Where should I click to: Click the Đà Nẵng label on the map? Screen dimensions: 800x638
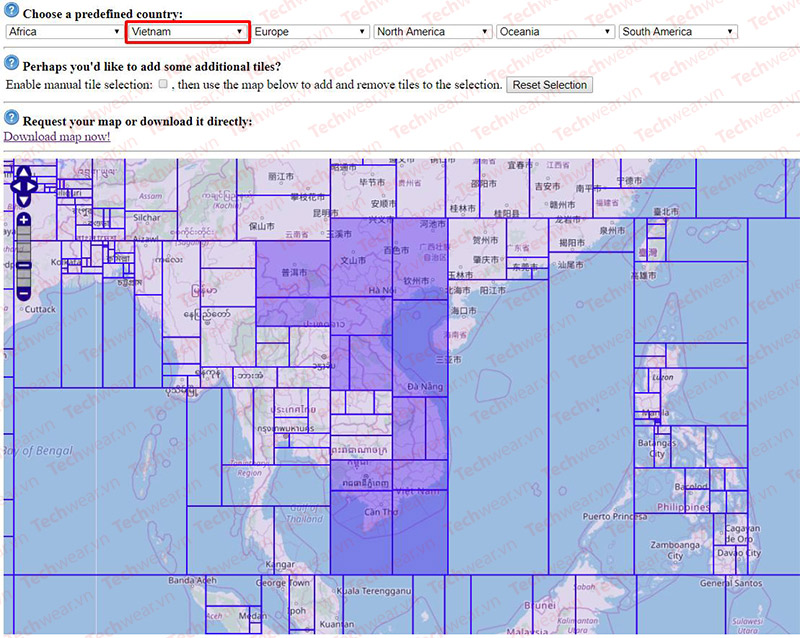(x=424, y=386)
